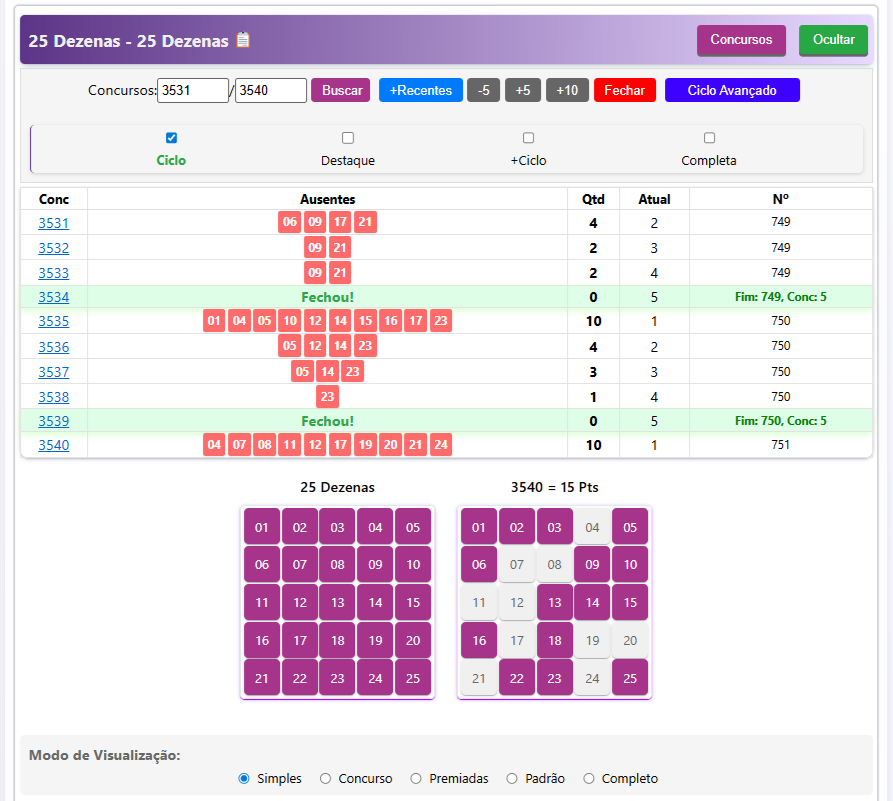This screenshot has width=893, height=801.
Task: Choose the Padrão radio option
Action: click(513, 778)
